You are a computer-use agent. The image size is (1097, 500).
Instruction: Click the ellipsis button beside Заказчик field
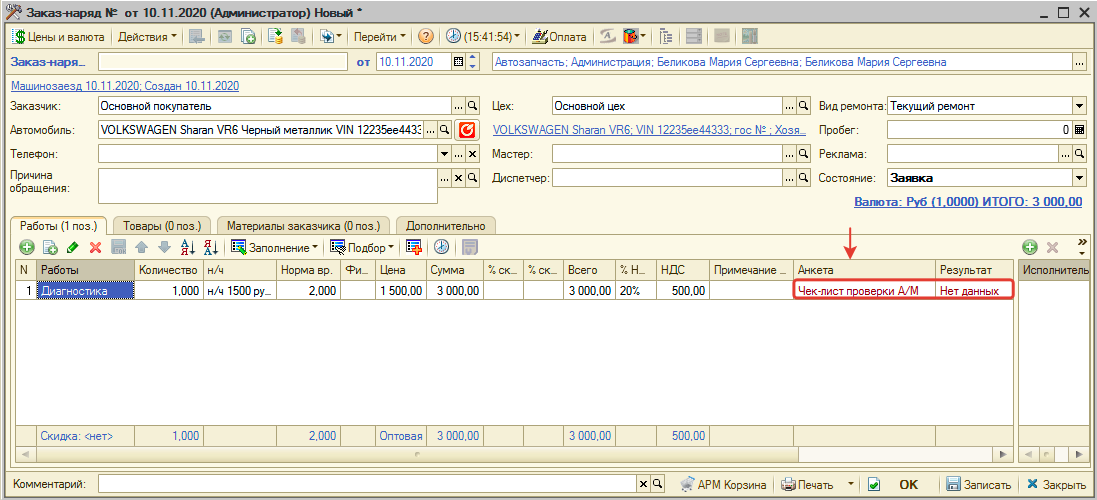[459, 106]
